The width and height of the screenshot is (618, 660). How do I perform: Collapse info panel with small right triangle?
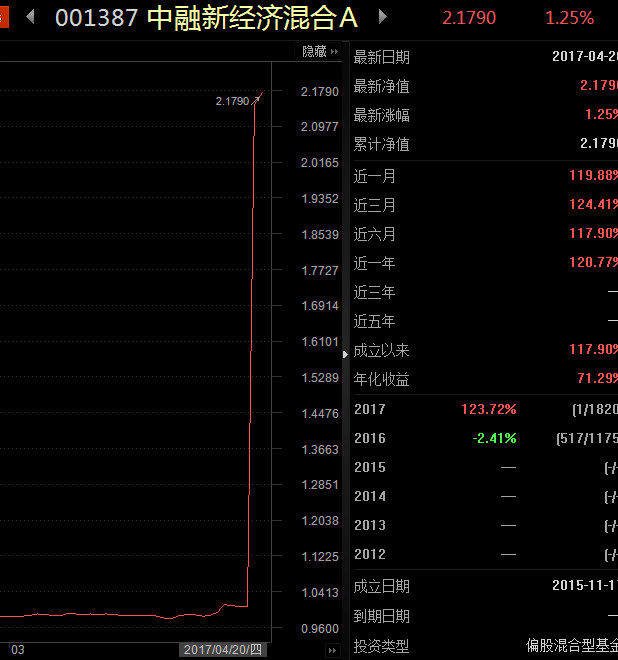tap(346, 354)
